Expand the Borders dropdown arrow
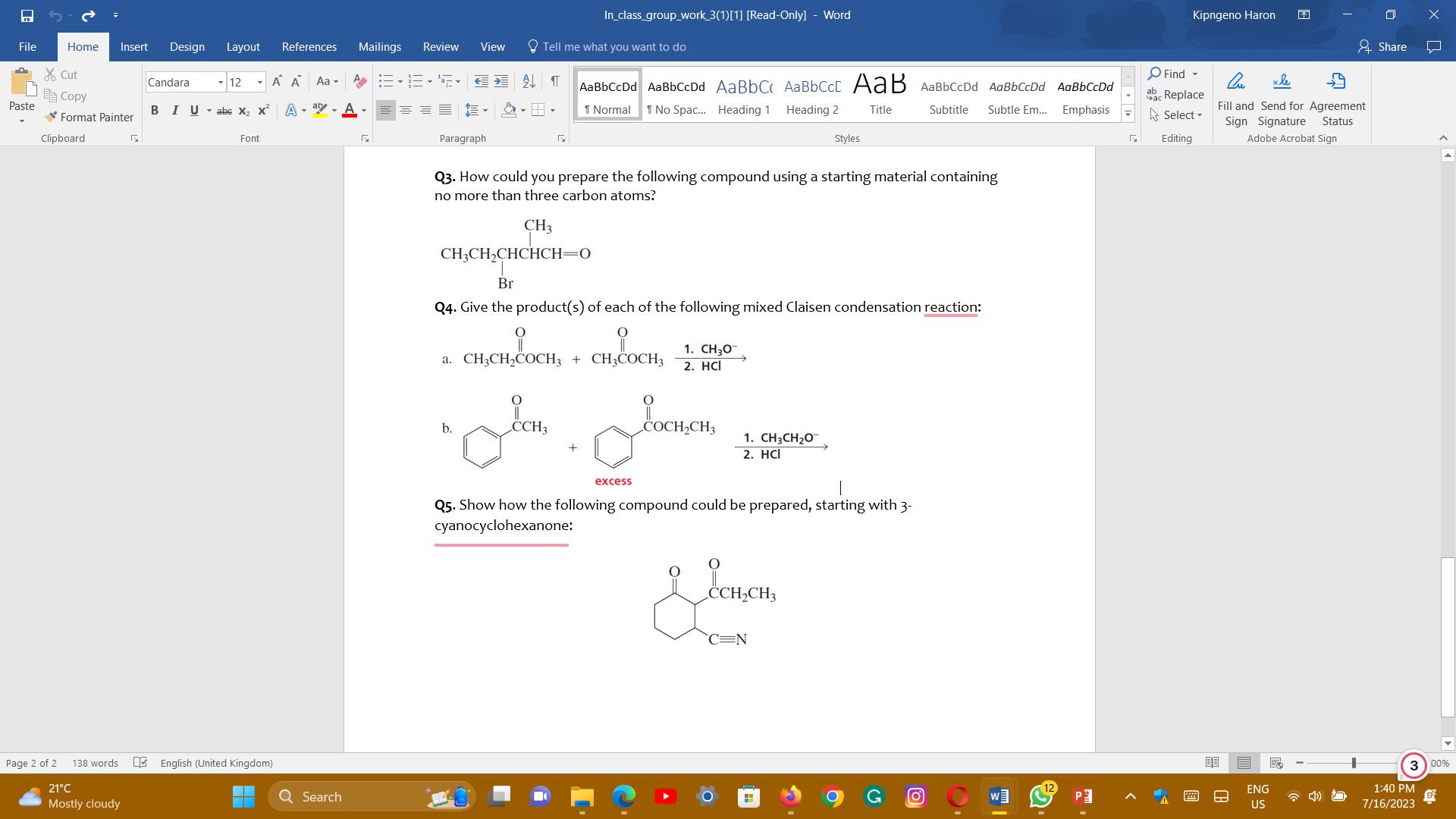The image size is (1456, 819). tap(553, 111)
